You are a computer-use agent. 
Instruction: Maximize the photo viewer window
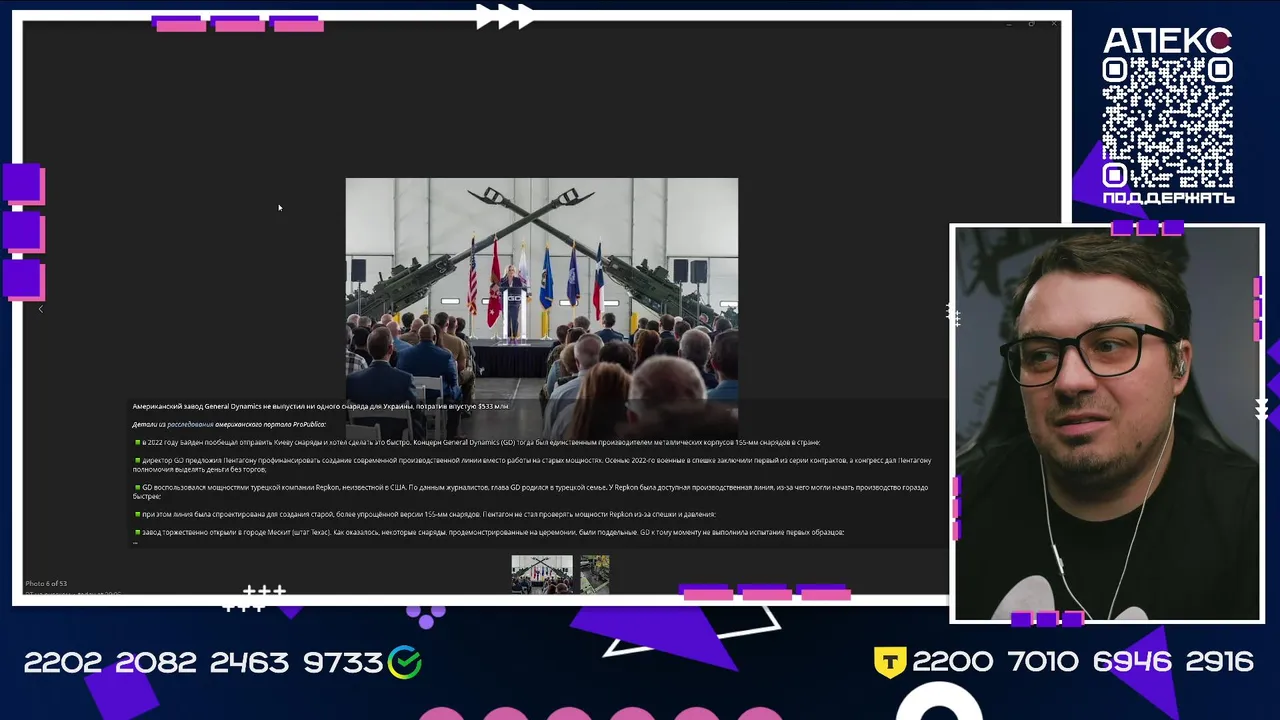click(1031, 23)
